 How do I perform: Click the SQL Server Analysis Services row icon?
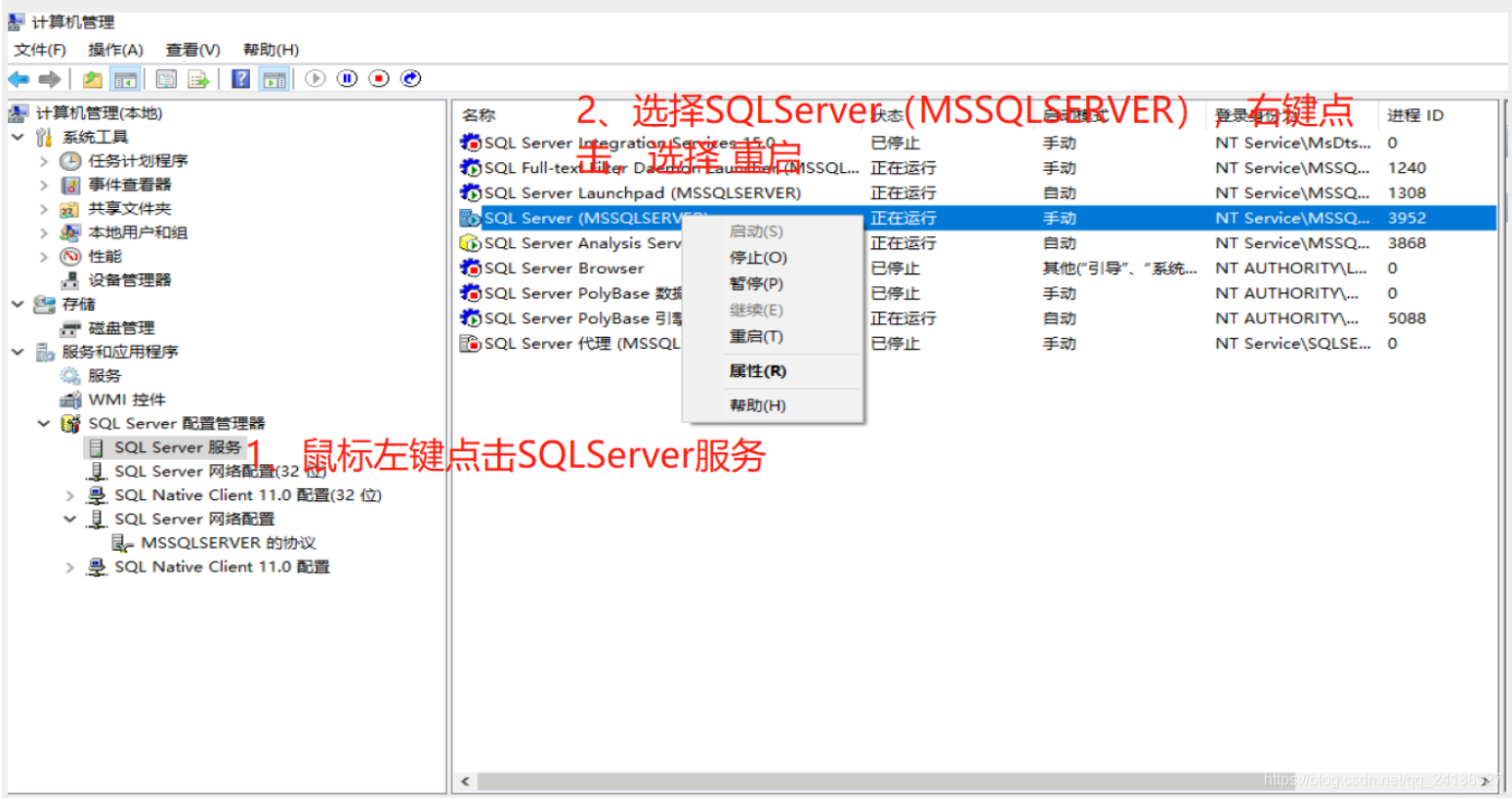(x=471, y=243)
